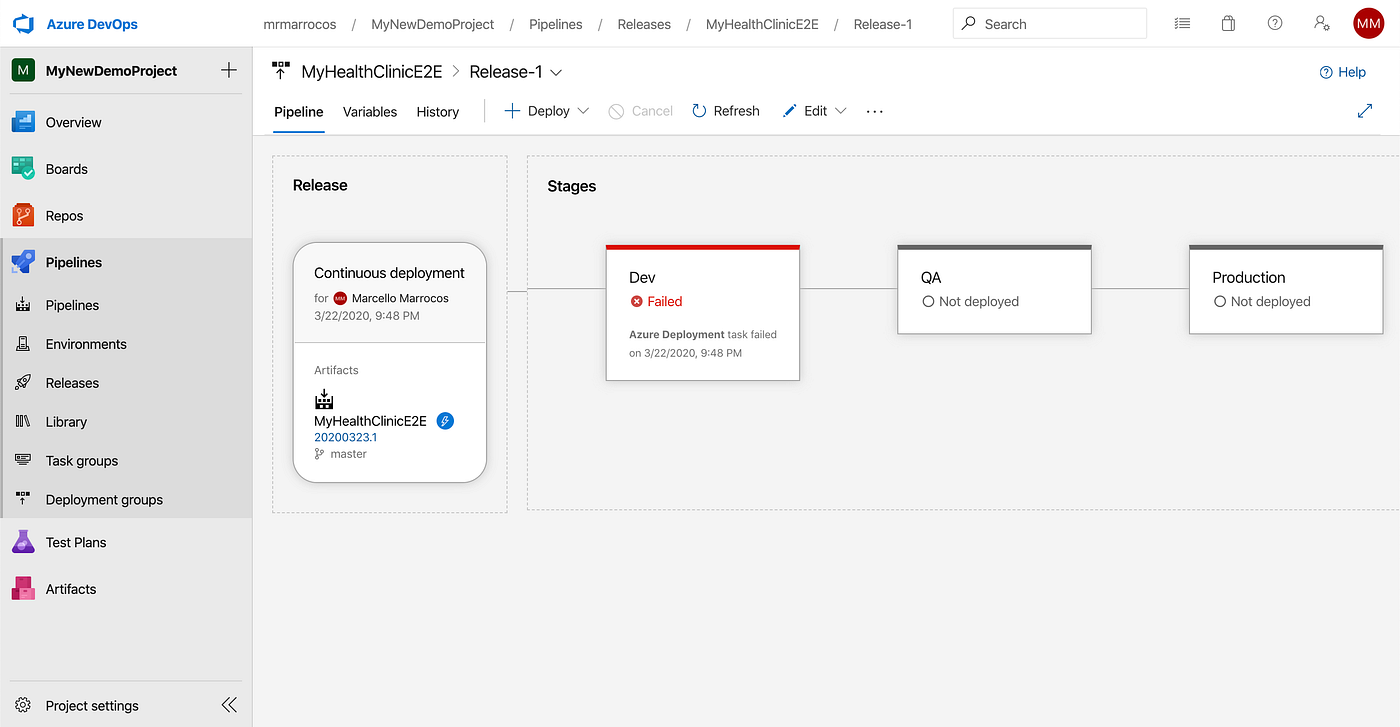
Task: Open the Artifacts section
Action: pos(70,588)
